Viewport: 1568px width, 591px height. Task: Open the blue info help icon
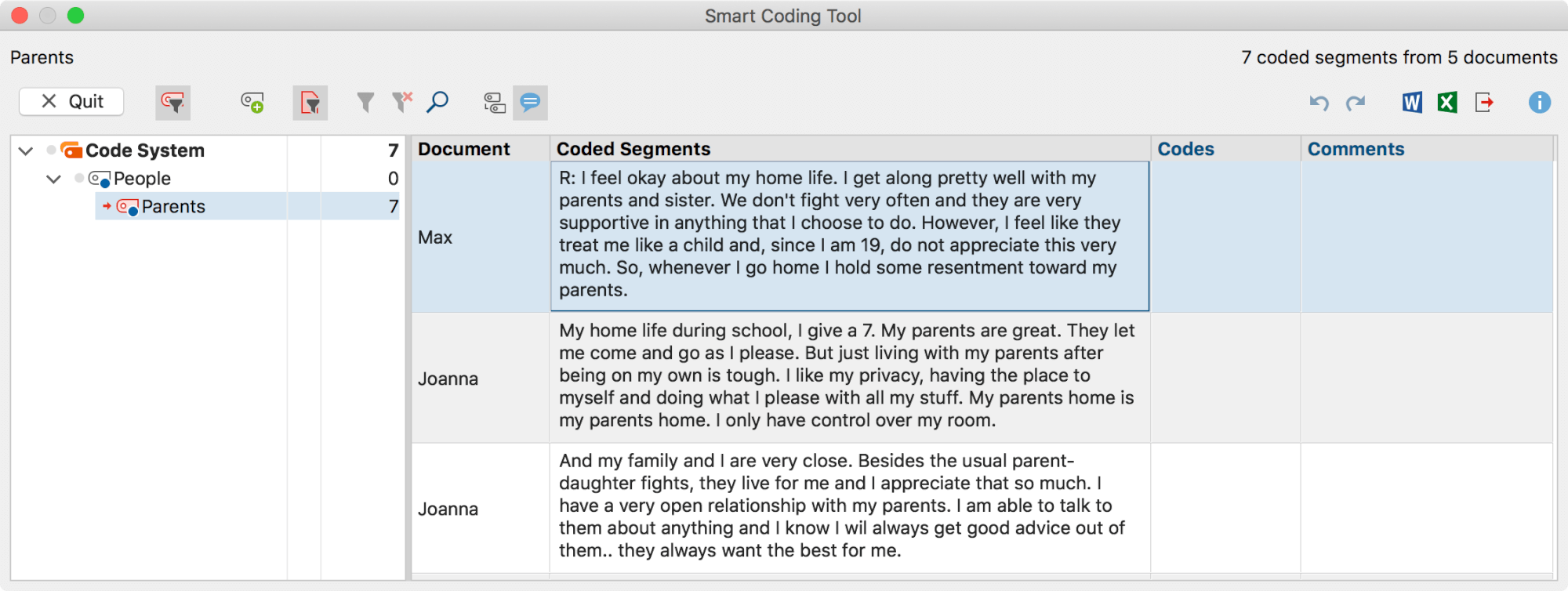(1540, 103)
